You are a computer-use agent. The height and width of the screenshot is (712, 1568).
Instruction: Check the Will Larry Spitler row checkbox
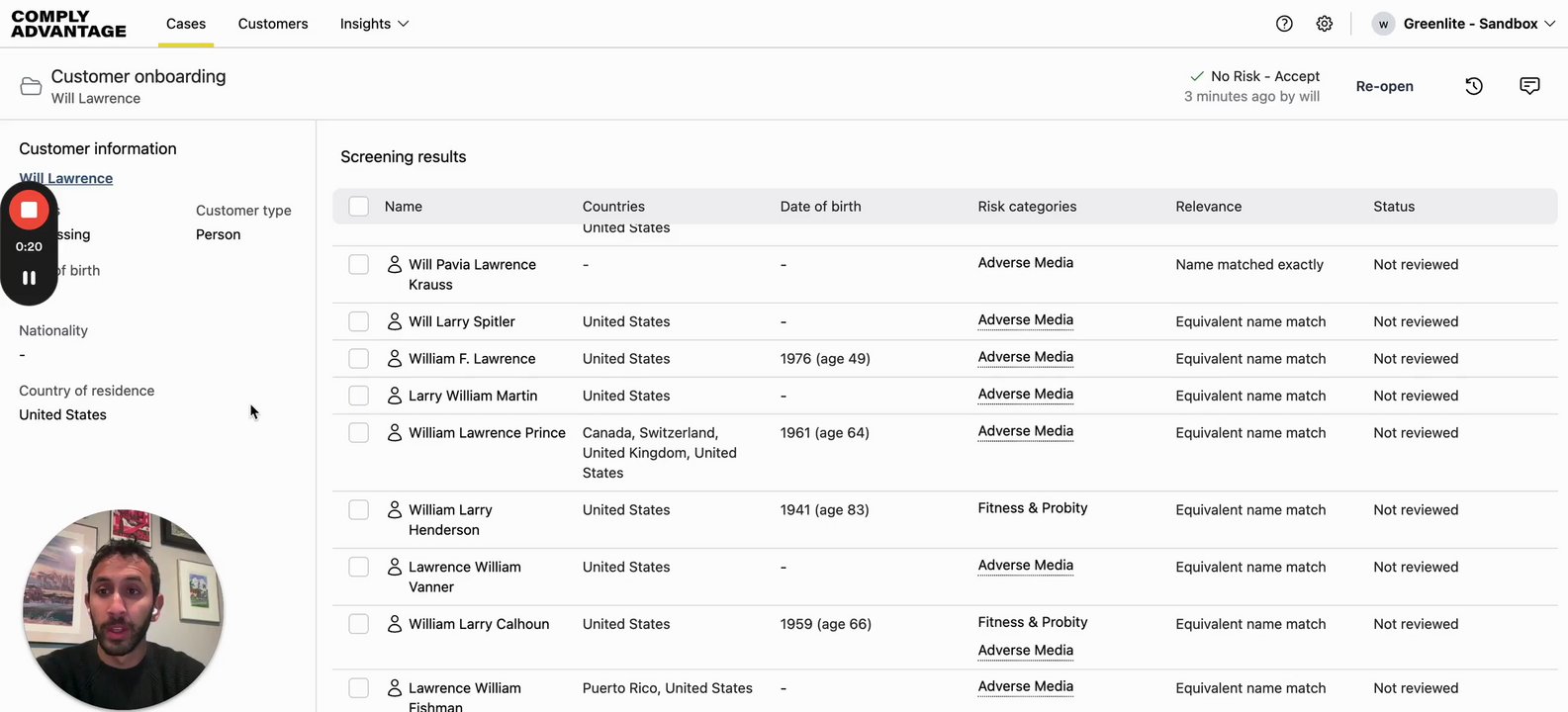(359, 321)
